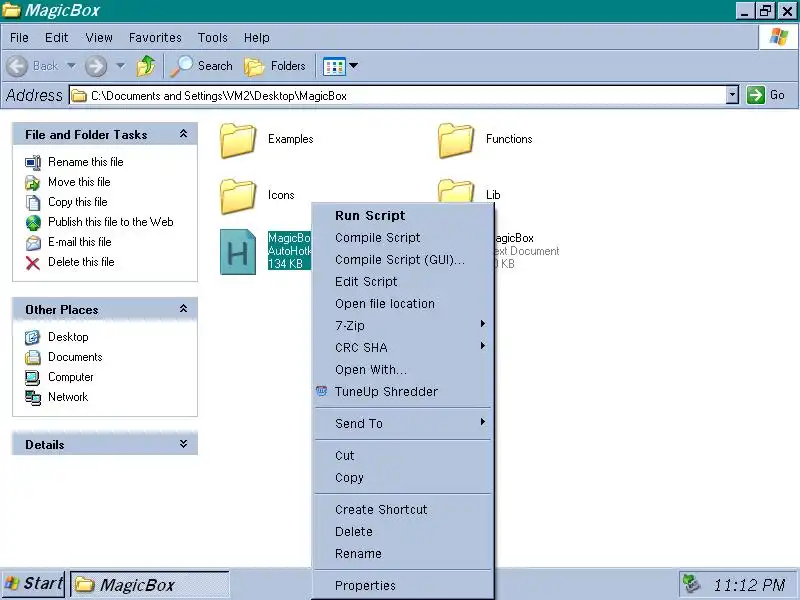The width and height of the screenshot is (800, 600).
Task: Choose Rename from context menu
Action: pos(403,553)
